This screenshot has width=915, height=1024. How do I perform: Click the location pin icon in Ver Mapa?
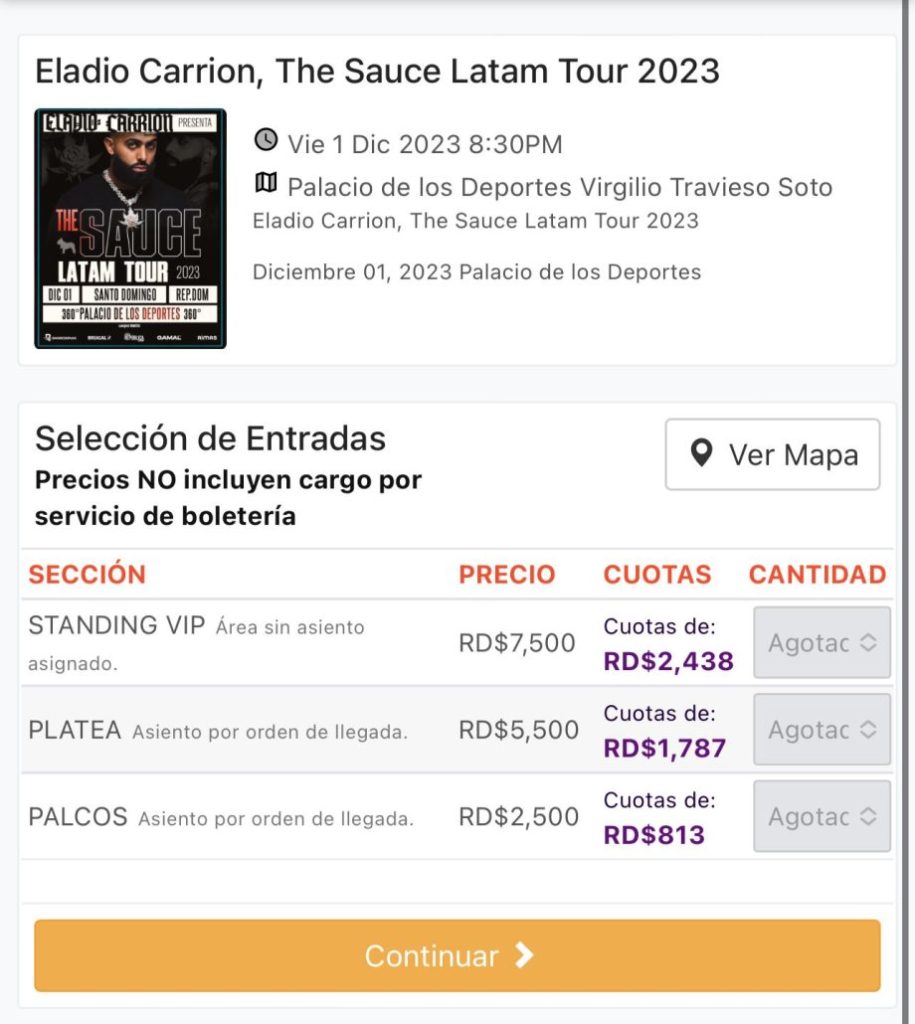pyautogui.click(x=701, y=453)
